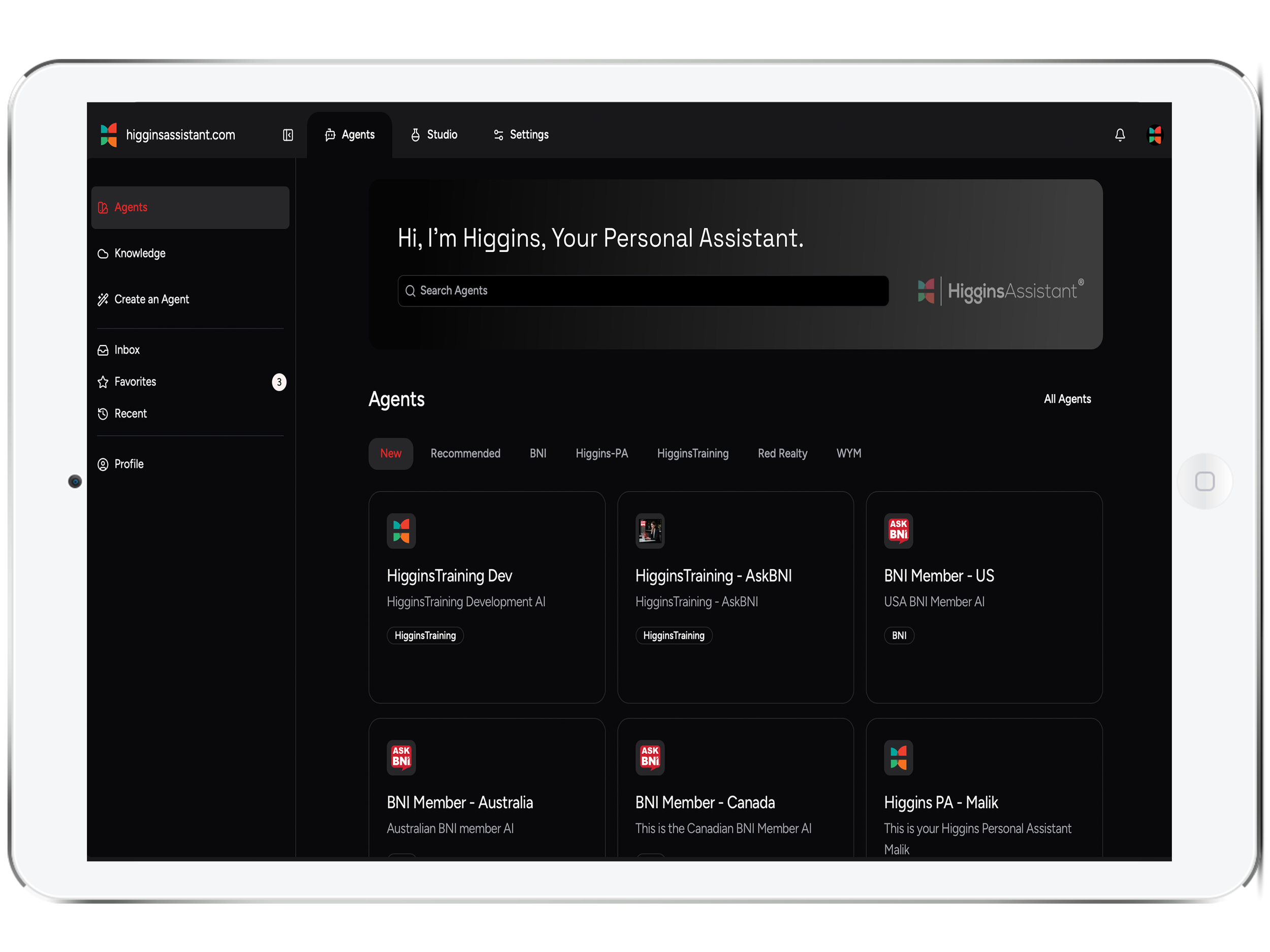1270x952 pixels.
Task: Click All Agents link
Action: 1067,399
